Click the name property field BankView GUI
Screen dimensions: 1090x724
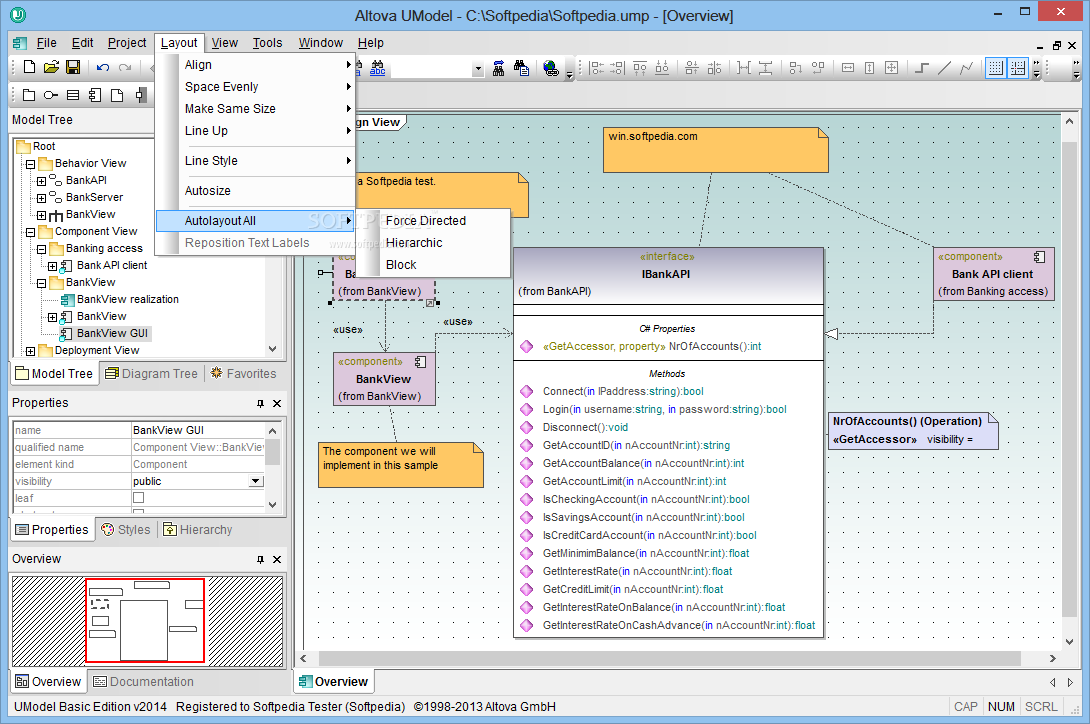tap(198, 431)
